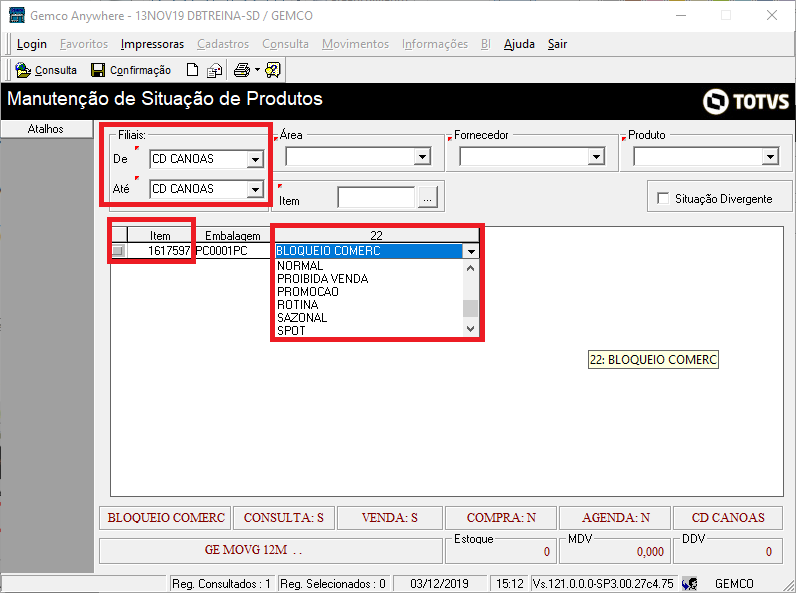Open the Ajuda menu
Viewport: 796px width, 593px height.
[x=519, y=44]
